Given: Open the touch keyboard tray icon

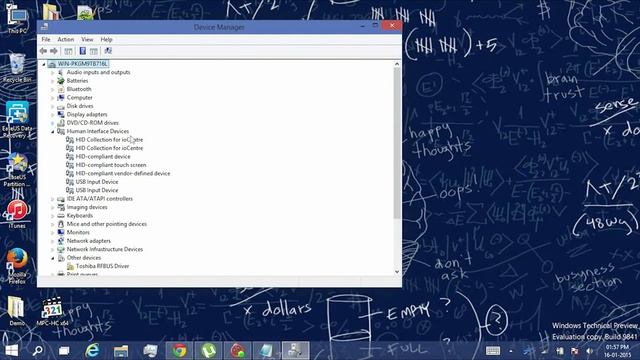Looking at the screenshot, I should tap(493, 351).
